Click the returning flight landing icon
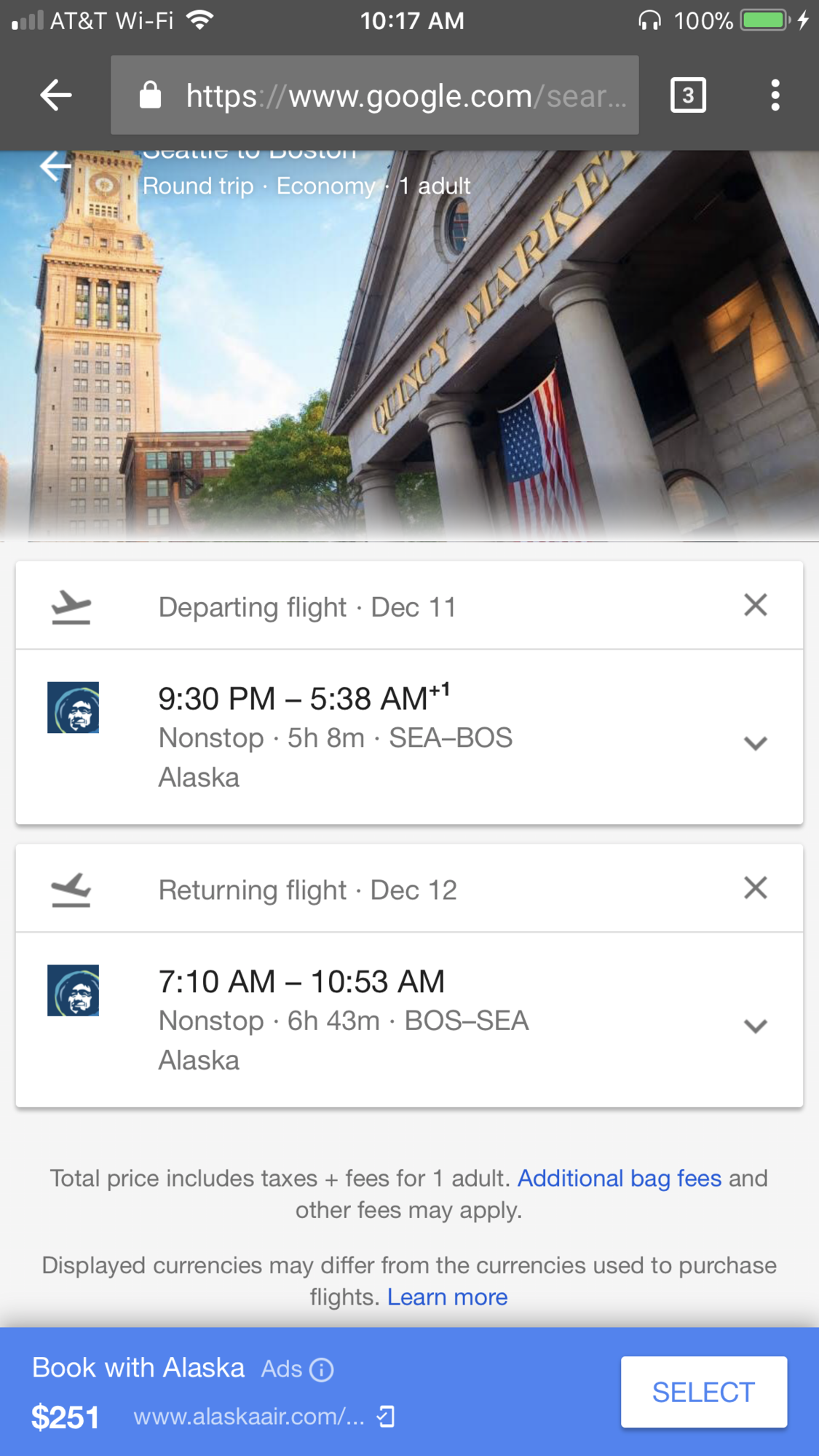Image resolution: width=819 pixels, height=1456 pixels. [x=71, y=890]
